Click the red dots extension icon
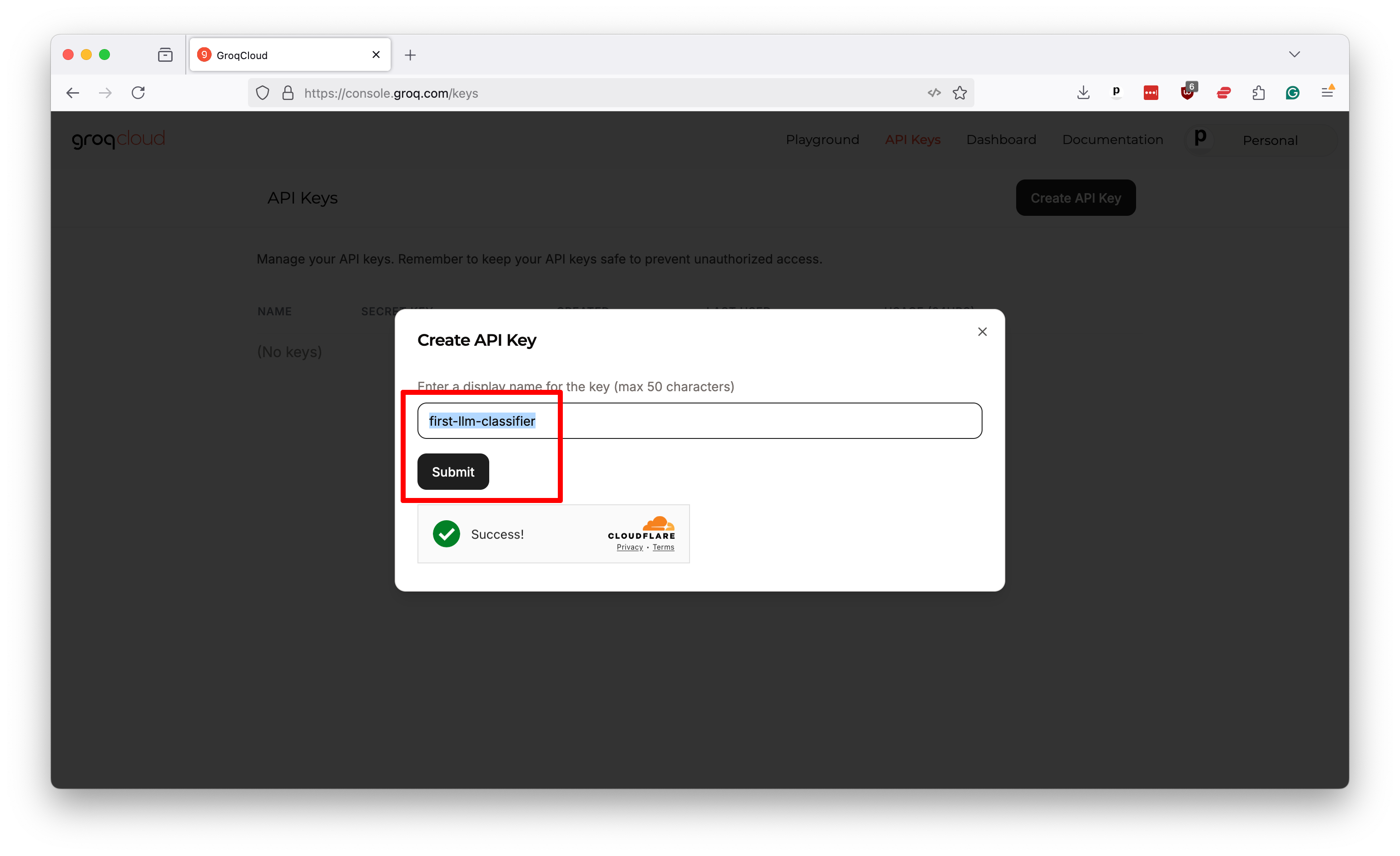Viewport: 1400px width, 856px height. pos(1151,93)
